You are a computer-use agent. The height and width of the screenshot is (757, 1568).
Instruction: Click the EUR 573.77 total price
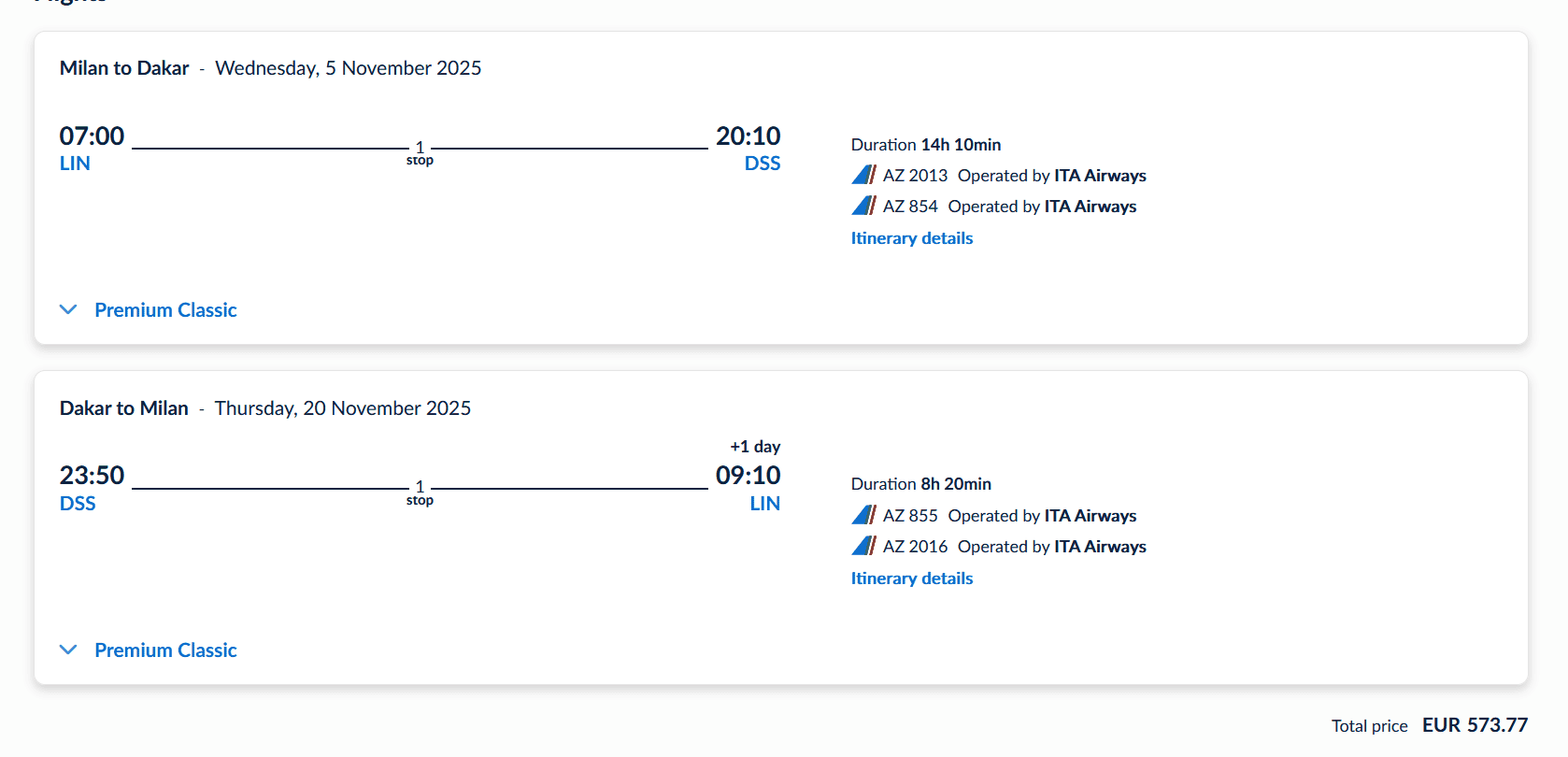pyautogui.click(x=1475, y=725)
